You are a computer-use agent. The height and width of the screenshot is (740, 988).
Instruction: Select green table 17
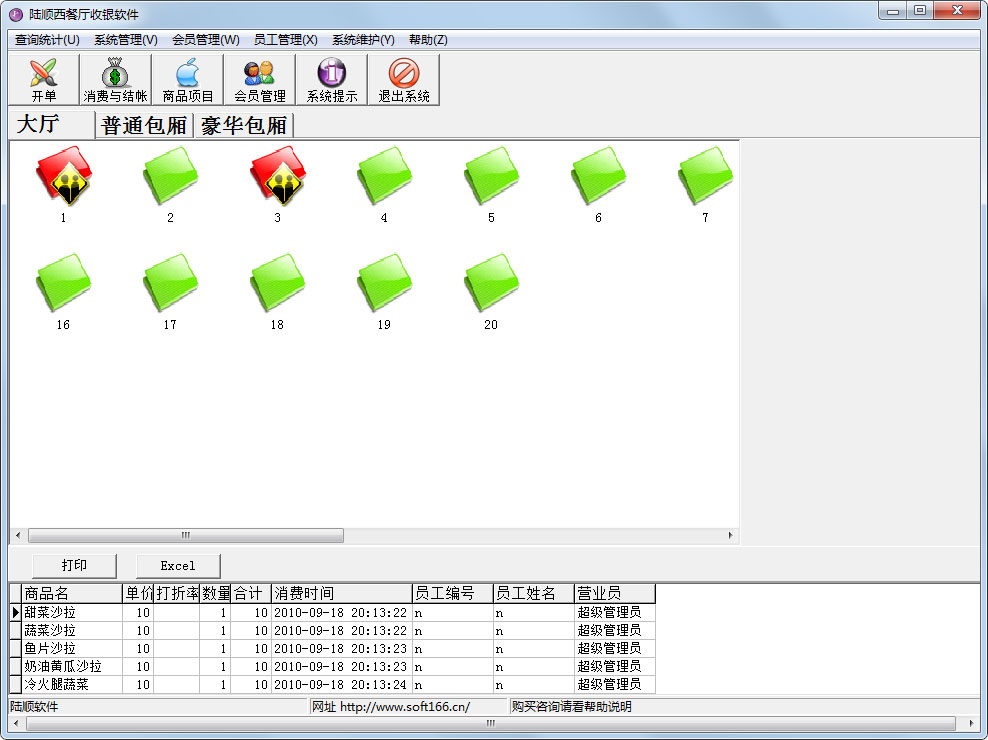click(171, 284)
